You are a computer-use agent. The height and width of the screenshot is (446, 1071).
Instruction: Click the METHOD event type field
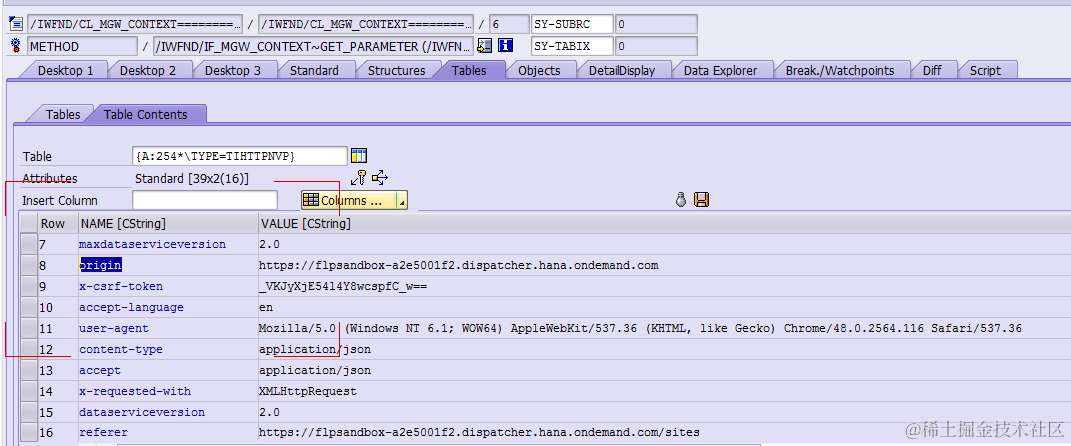point(82,46)
